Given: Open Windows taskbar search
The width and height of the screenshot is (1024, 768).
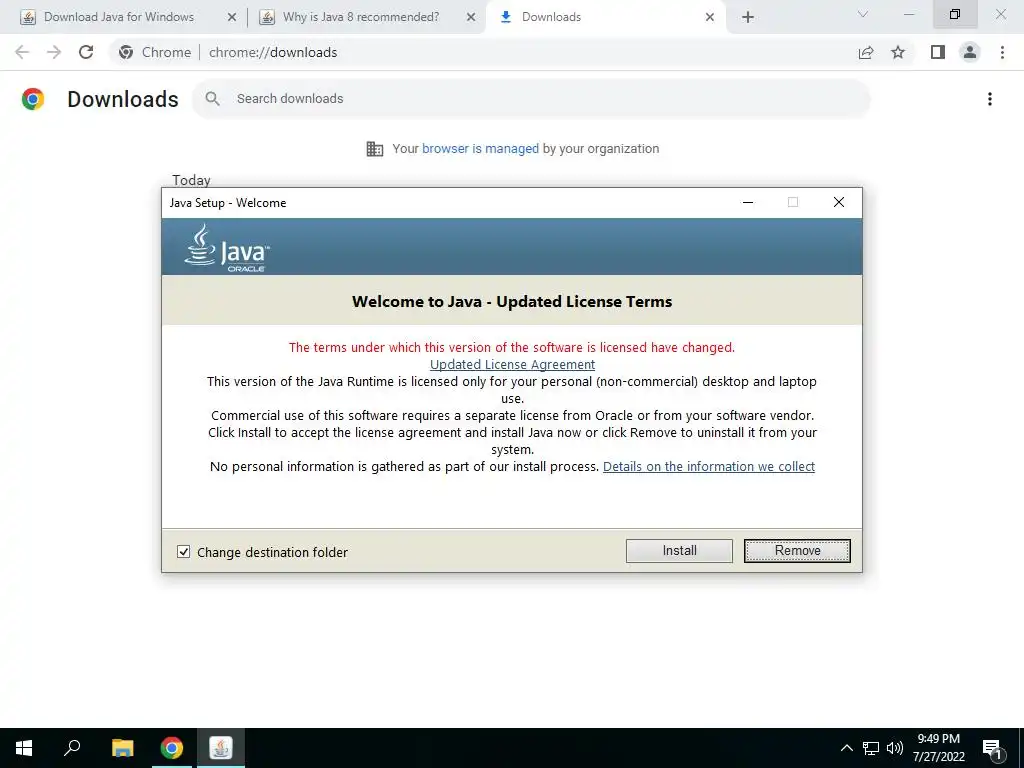Looking at the screenshot, I should (x=72, y=748).
